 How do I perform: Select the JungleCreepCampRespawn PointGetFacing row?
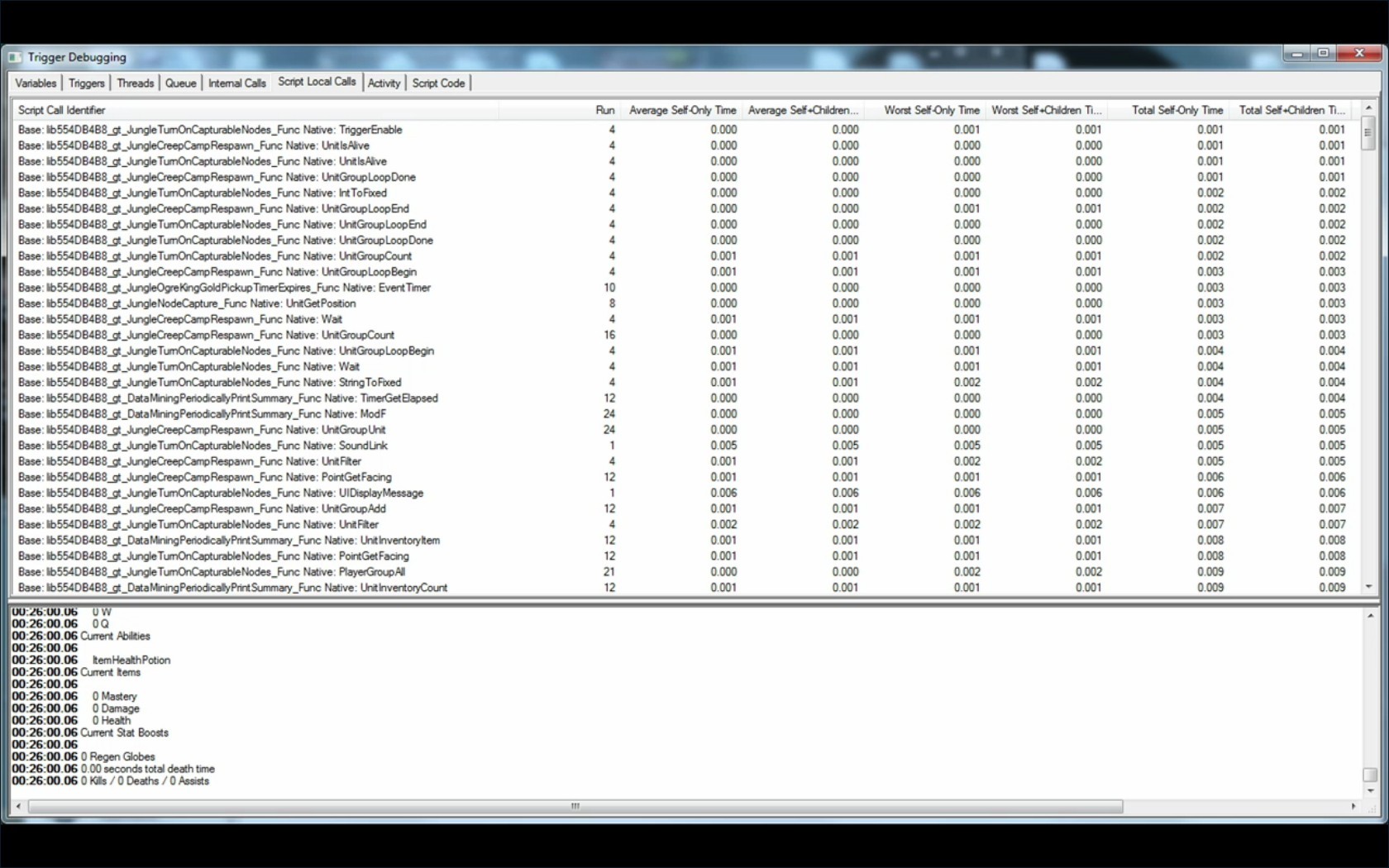pos(683,477)
